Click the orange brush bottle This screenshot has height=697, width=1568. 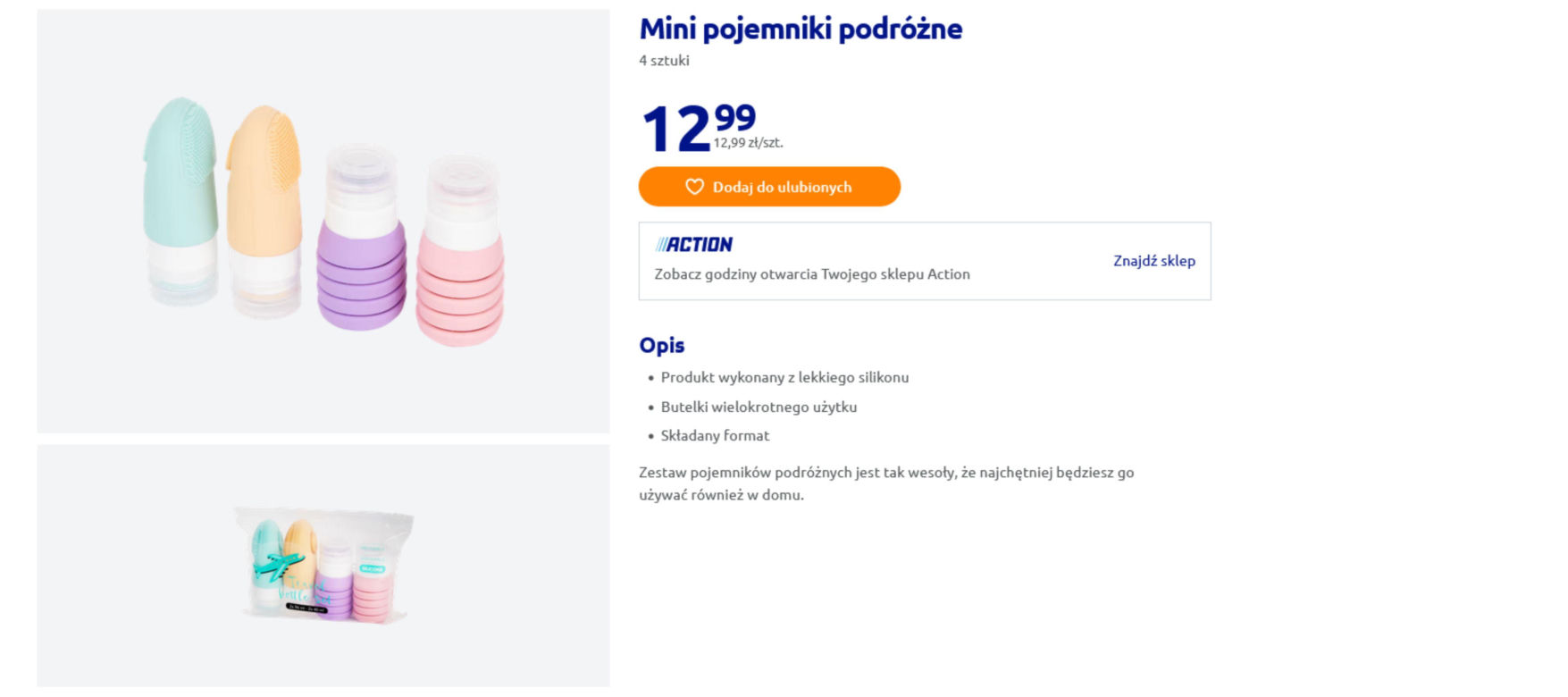tap(264, 212)
